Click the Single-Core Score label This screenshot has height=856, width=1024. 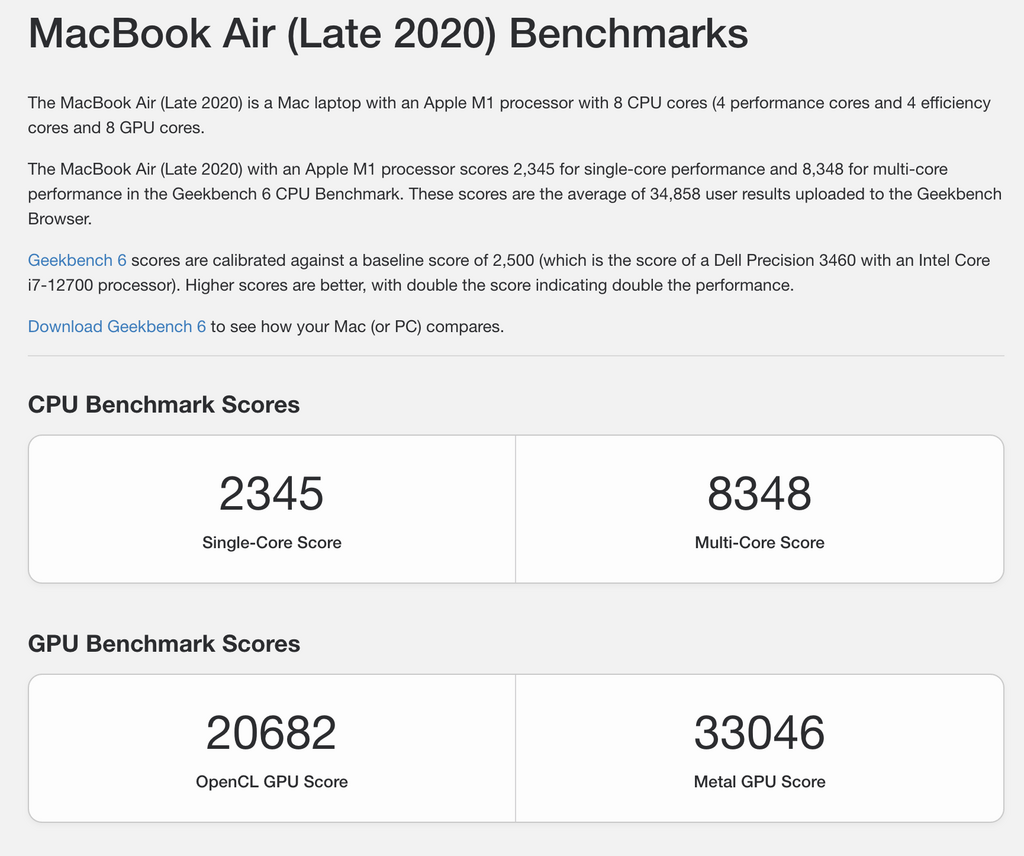coord(272,543)
